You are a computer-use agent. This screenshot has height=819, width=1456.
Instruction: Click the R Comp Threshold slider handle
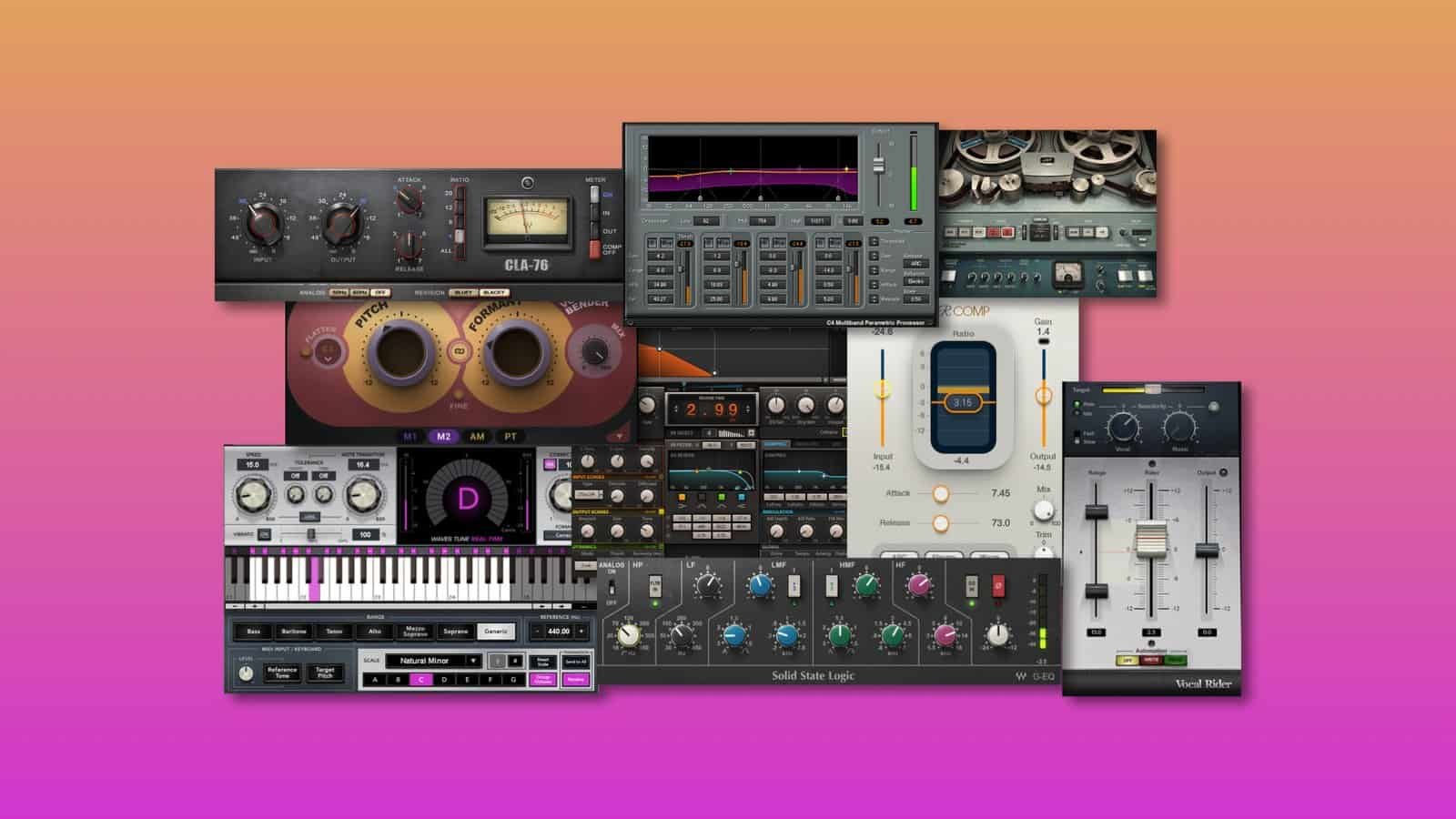point(882,389)
